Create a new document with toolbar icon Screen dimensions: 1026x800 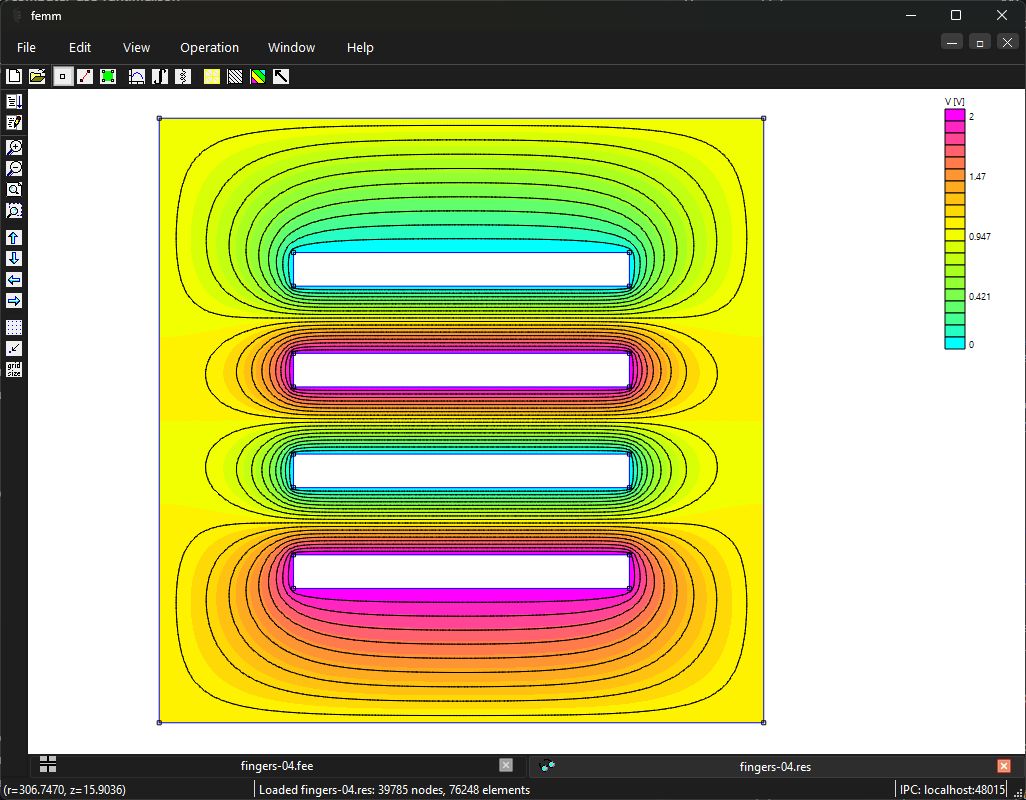(x=14, y=77)
